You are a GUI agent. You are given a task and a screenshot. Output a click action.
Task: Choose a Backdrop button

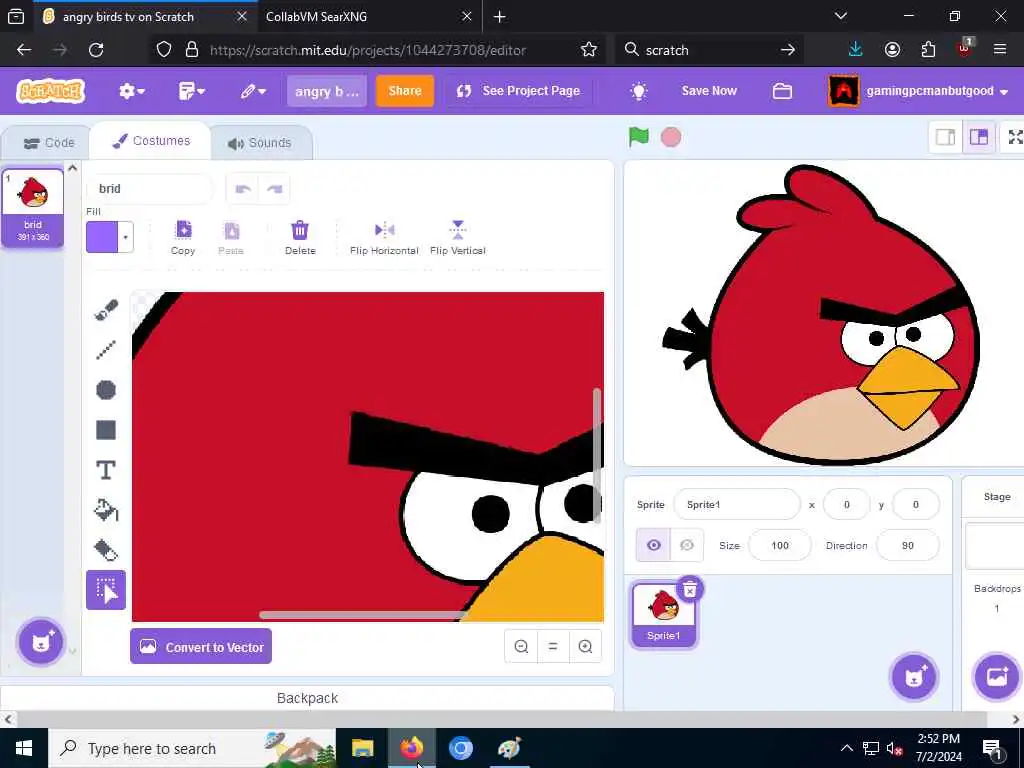[x=997, y=677]
